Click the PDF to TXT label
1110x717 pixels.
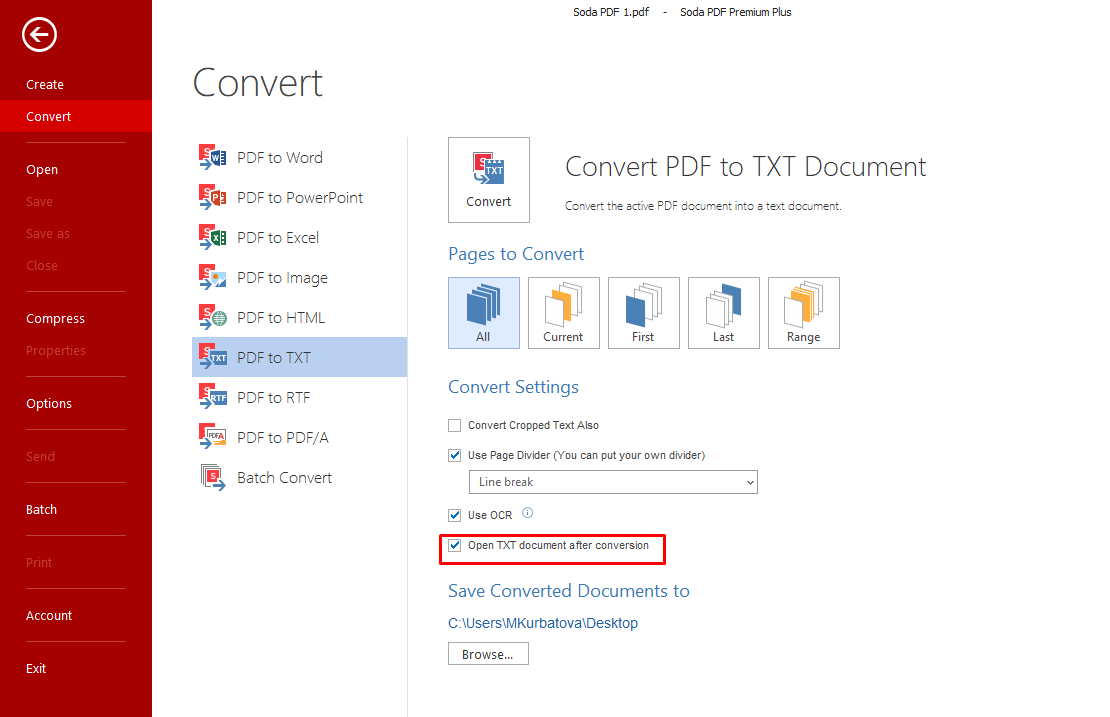click(274, 358)
